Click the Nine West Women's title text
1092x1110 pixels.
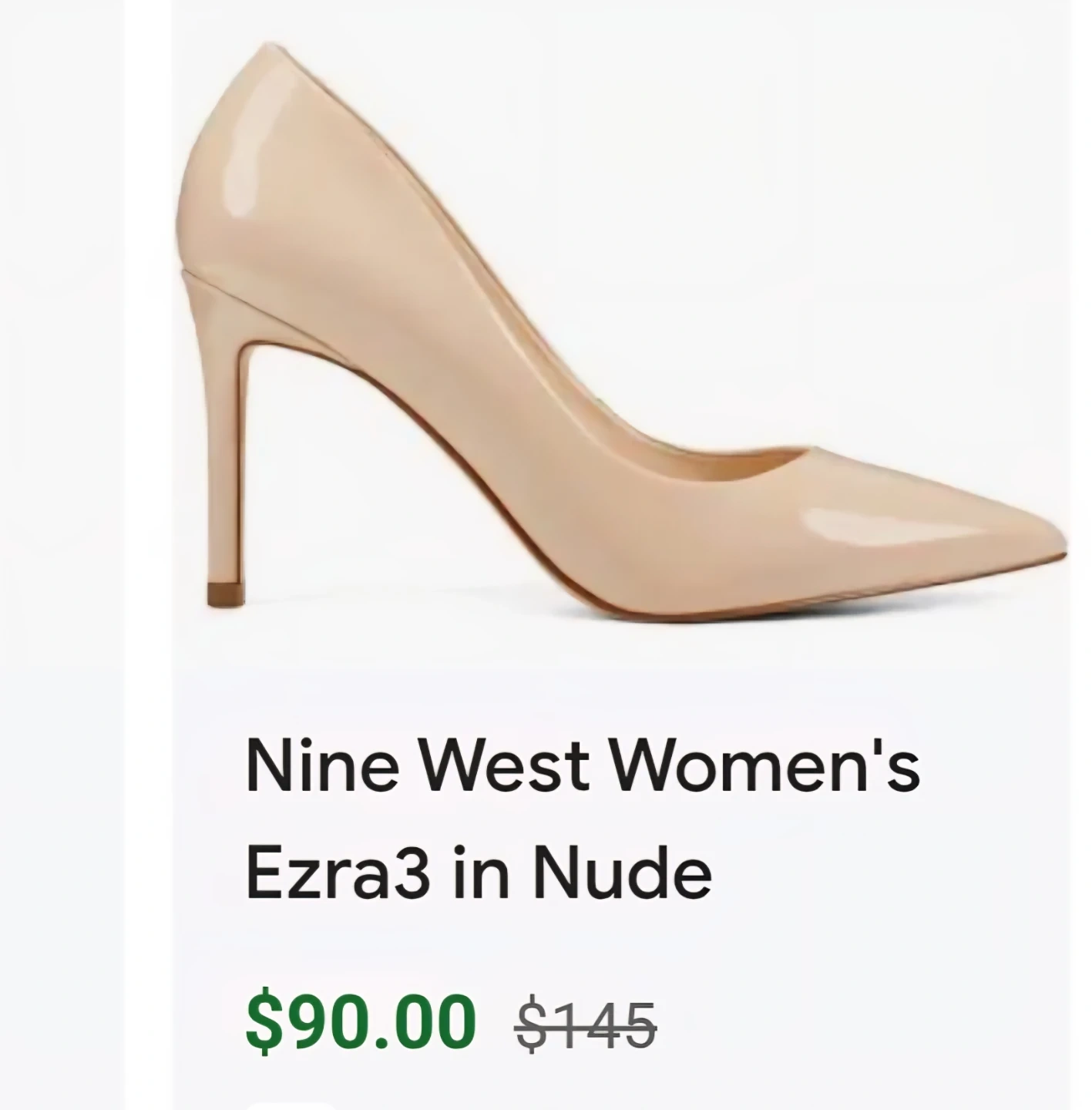582,767
